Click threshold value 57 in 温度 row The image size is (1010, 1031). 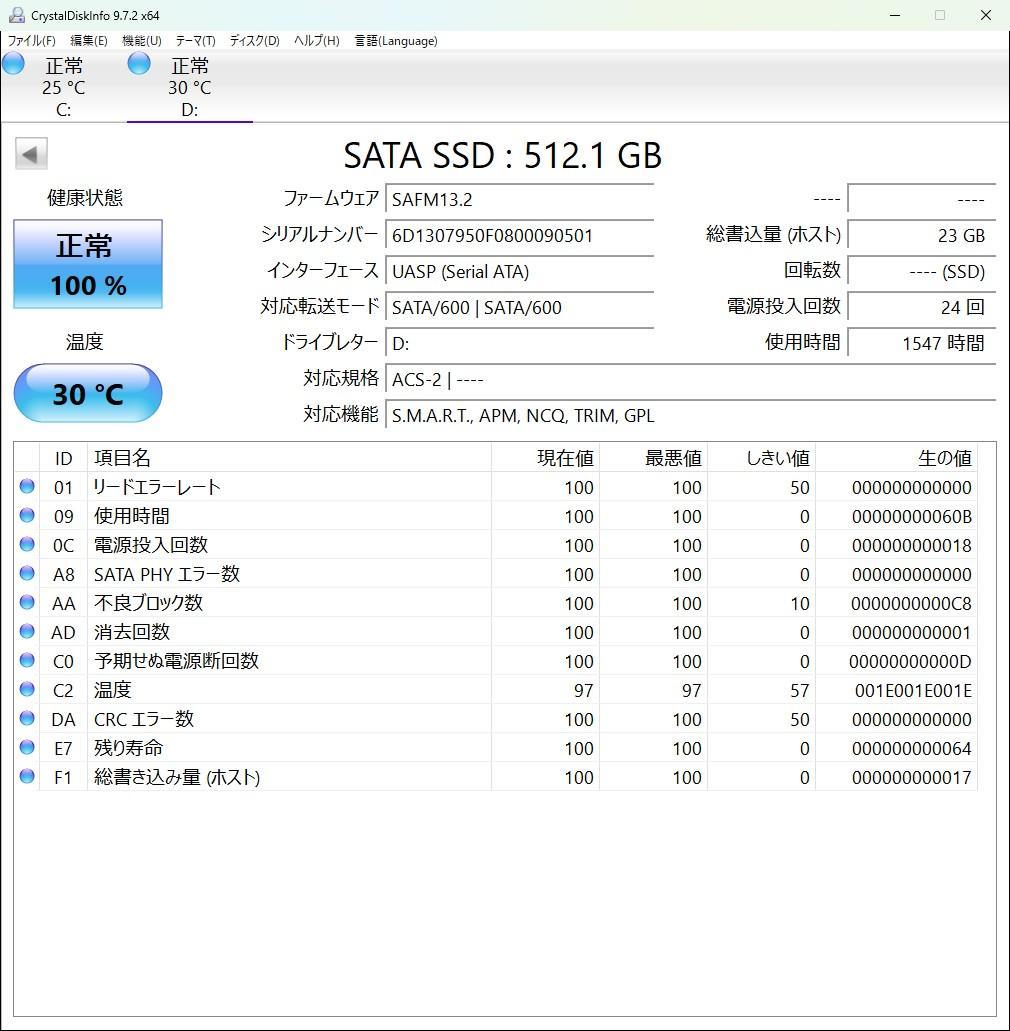click(800, 690)
